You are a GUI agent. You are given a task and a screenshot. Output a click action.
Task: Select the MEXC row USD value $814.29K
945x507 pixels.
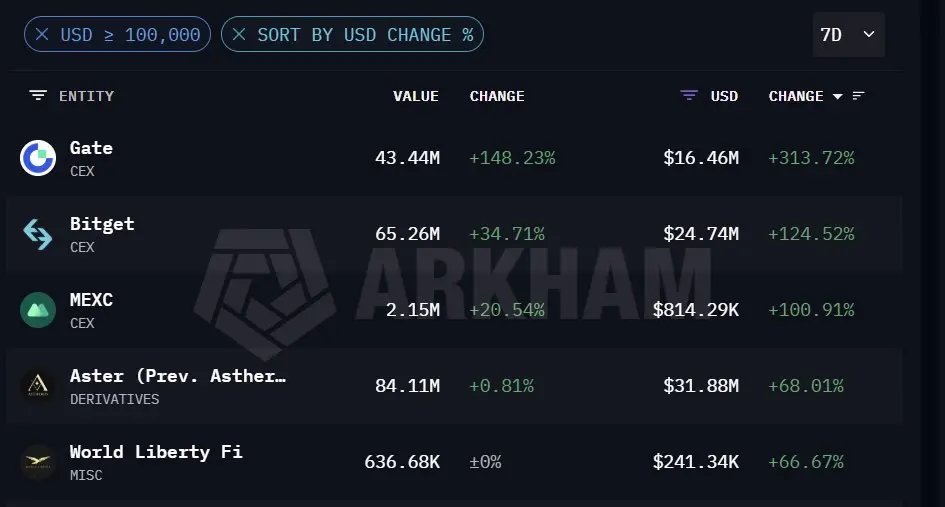[x=695, y=310]
